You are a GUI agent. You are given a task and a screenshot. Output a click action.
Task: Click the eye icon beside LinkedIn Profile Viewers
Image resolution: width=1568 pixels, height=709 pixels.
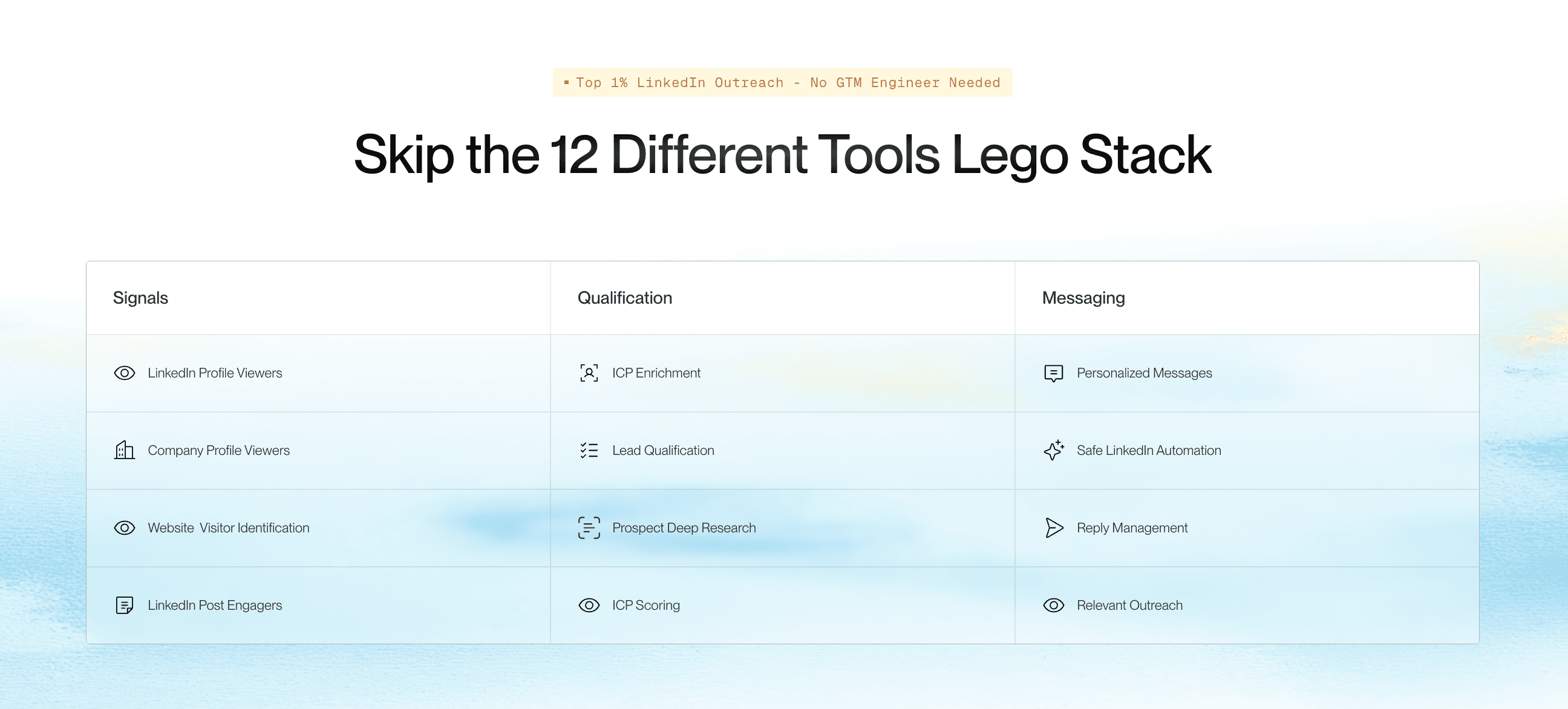124,373
